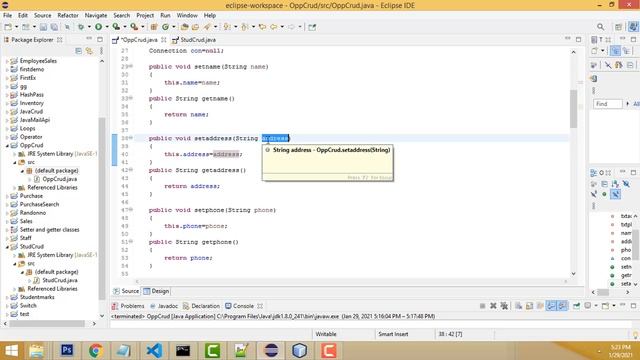This screenshot has height=360, width=640.
Task: Open the Source menu
Action: click(x=42, y=15)
